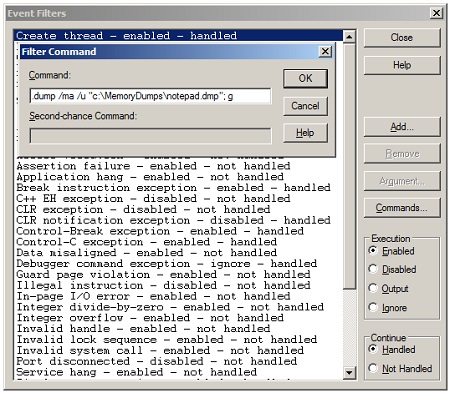Click the Remove button

[402, 154]
